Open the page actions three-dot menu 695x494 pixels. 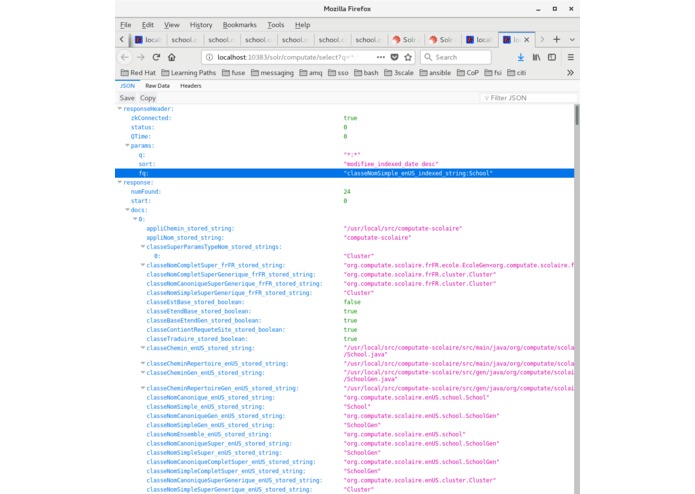380,57
